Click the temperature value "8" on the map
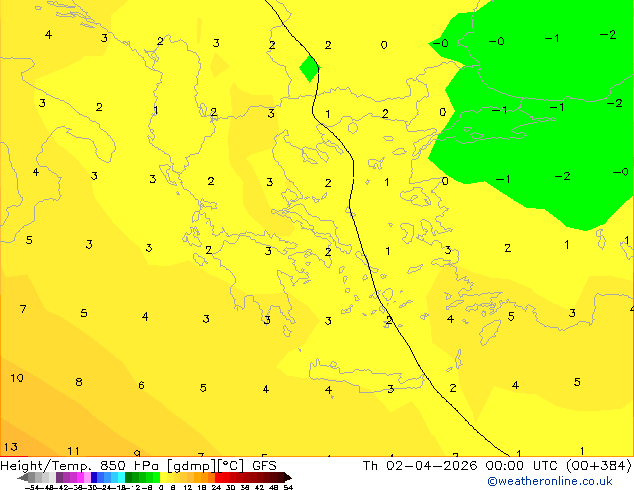634x490 pixels. (x=79, y=382)
